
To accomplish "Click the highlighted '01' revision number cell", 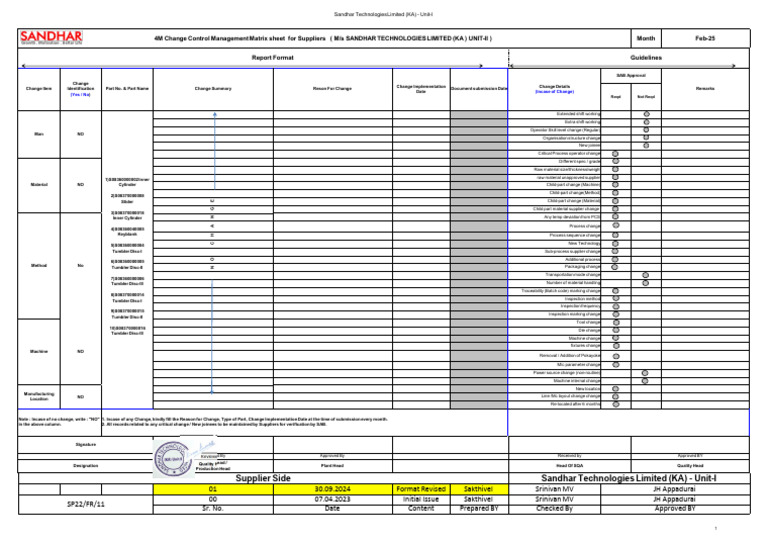I will pyautogui.click(x=213, y=489).
